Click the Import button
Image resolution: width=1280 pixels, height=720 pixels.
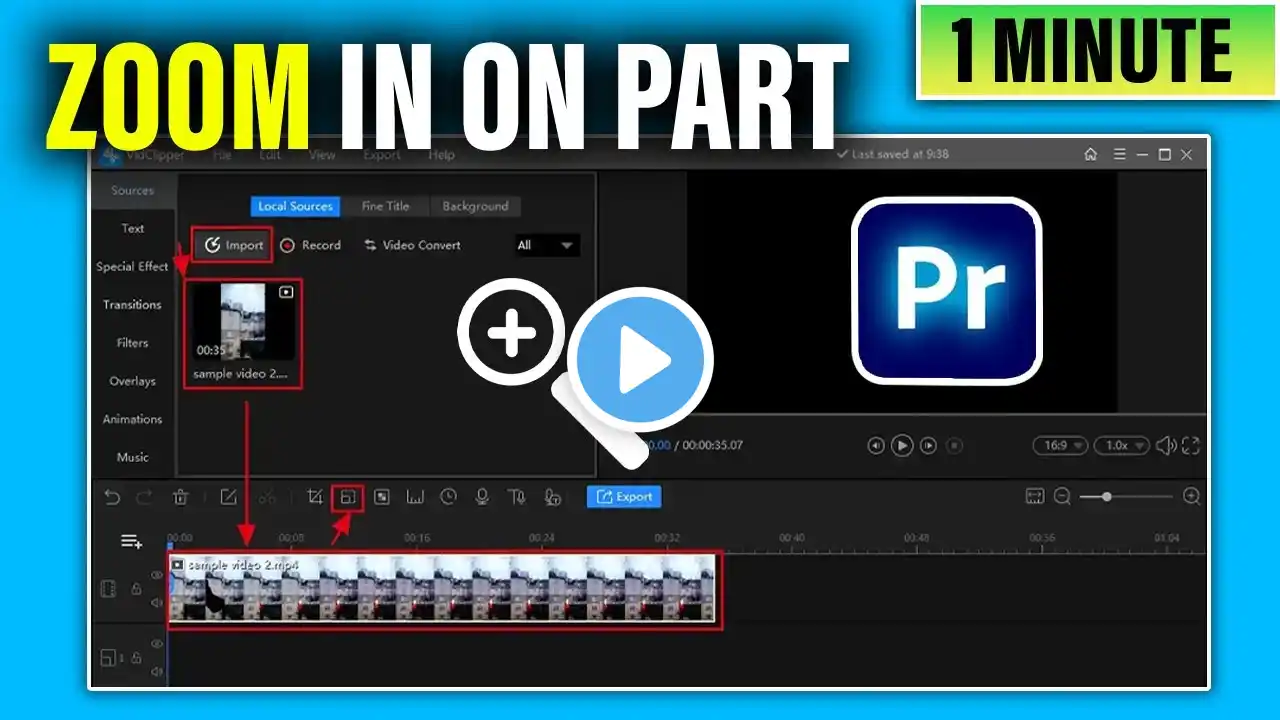tap(233, 245)
